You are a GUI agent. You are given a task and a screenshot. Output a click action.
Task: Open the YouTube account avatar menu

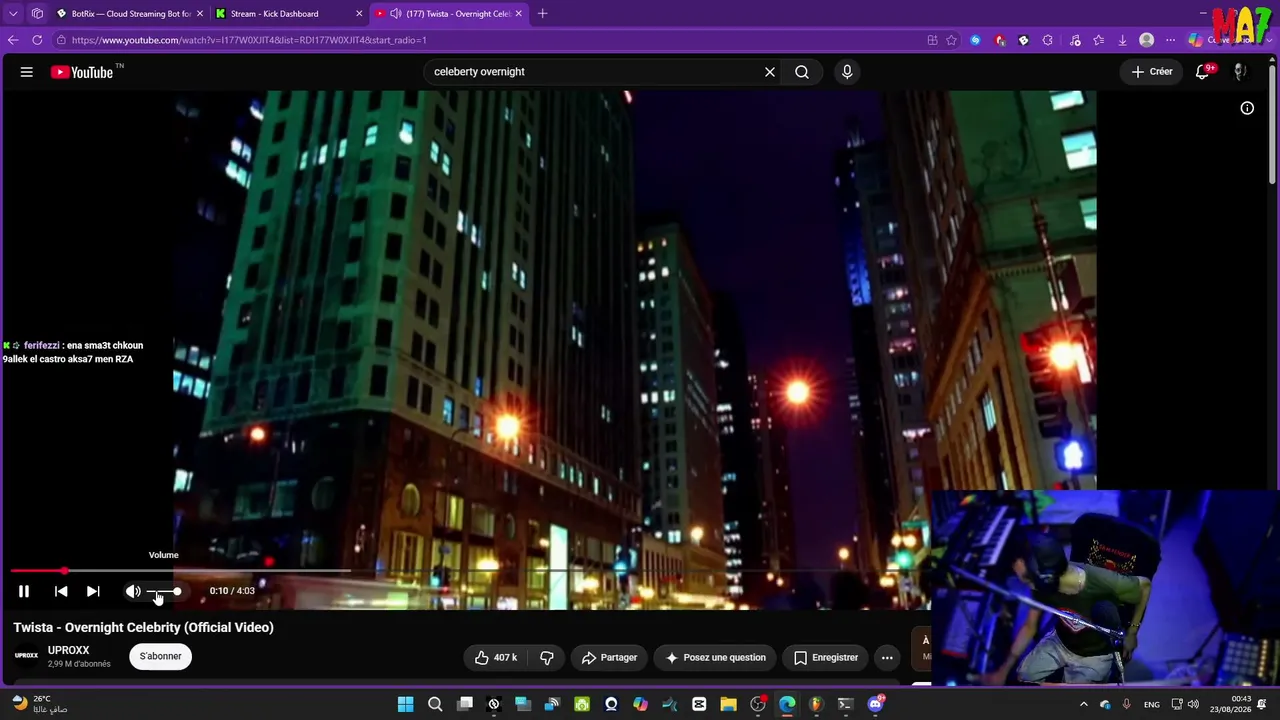click(1240, 72)
